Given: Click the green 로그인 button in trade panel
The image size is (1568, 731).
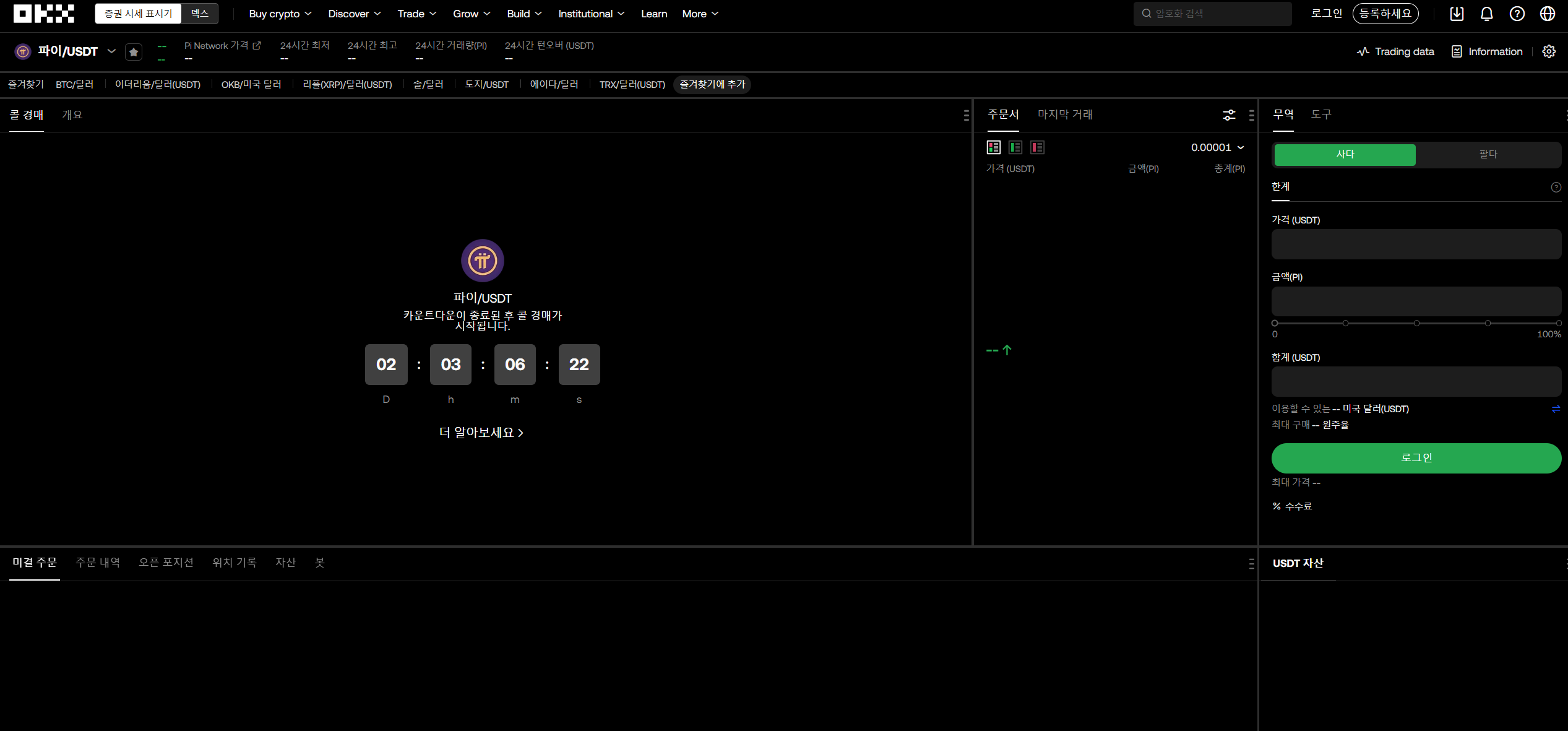Looking at the screenshot, I should [x=1416, y=458].
